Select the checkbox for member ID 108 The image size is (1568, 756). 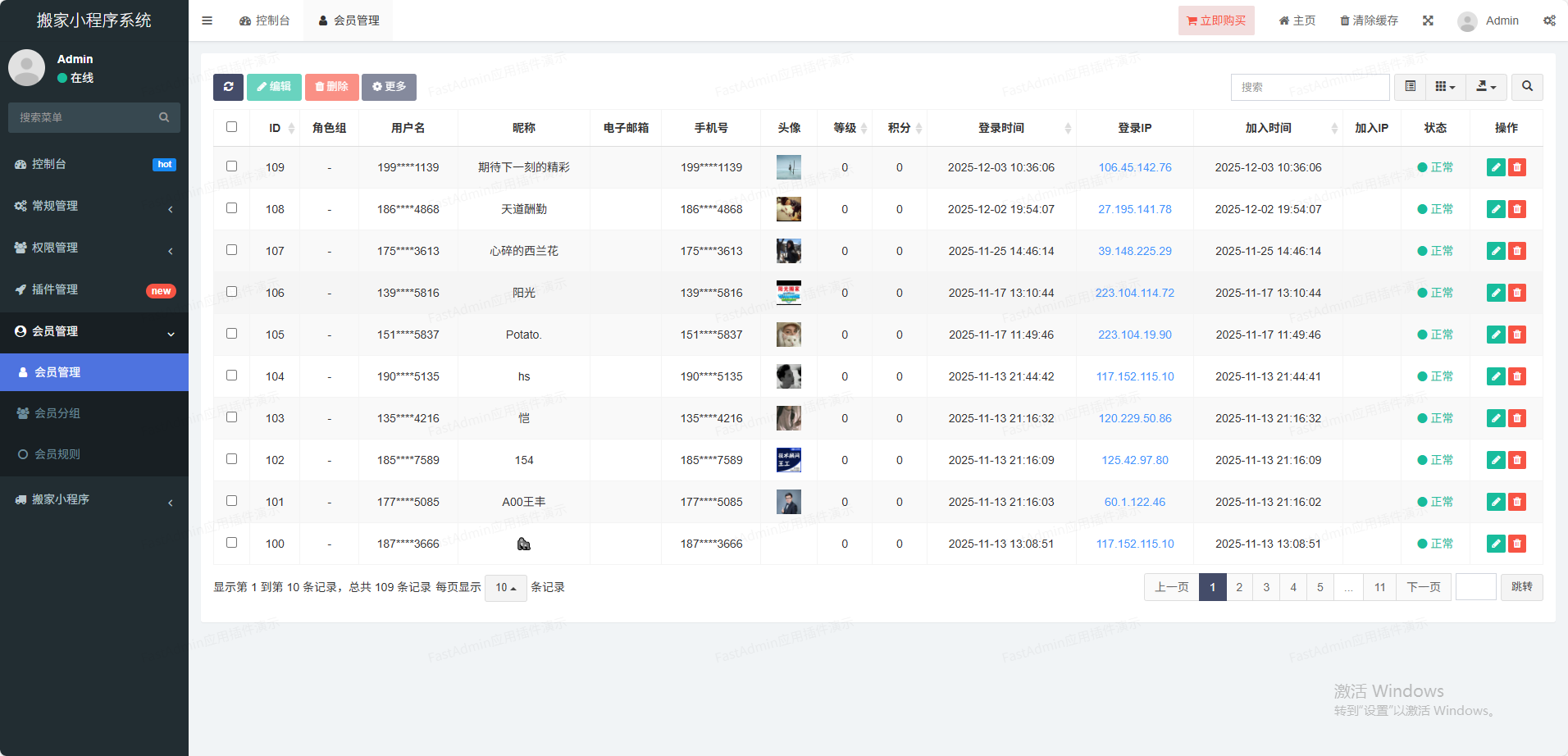point(231,208)
